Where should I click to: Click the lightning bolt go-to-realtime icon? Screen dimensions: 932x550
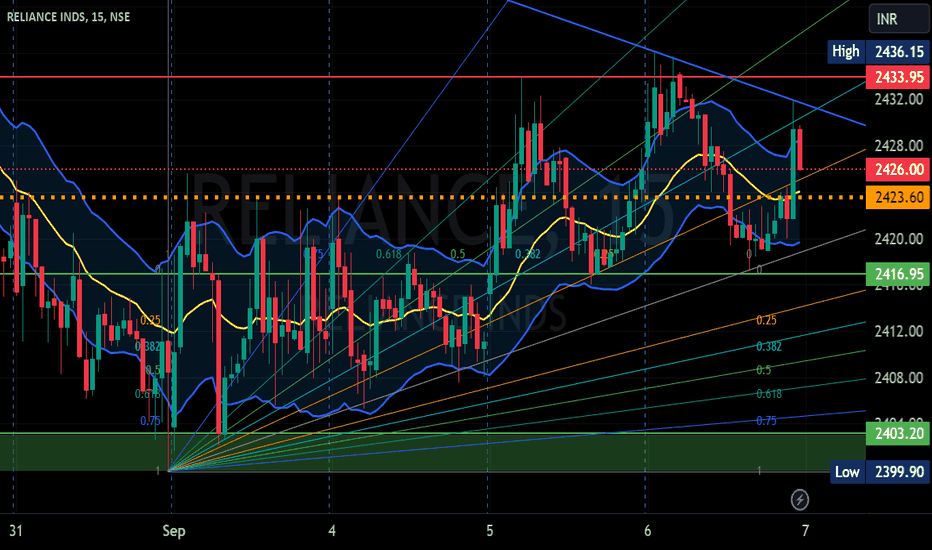[799, 499]
